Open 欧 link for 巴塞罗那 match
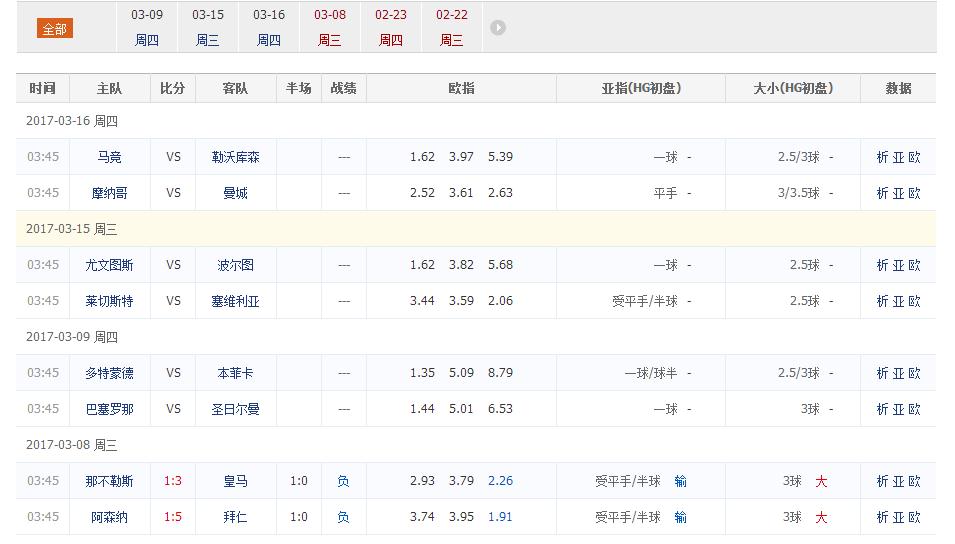Screen dimensions: 955x544 pyautogui.click(x=914, y=409)
